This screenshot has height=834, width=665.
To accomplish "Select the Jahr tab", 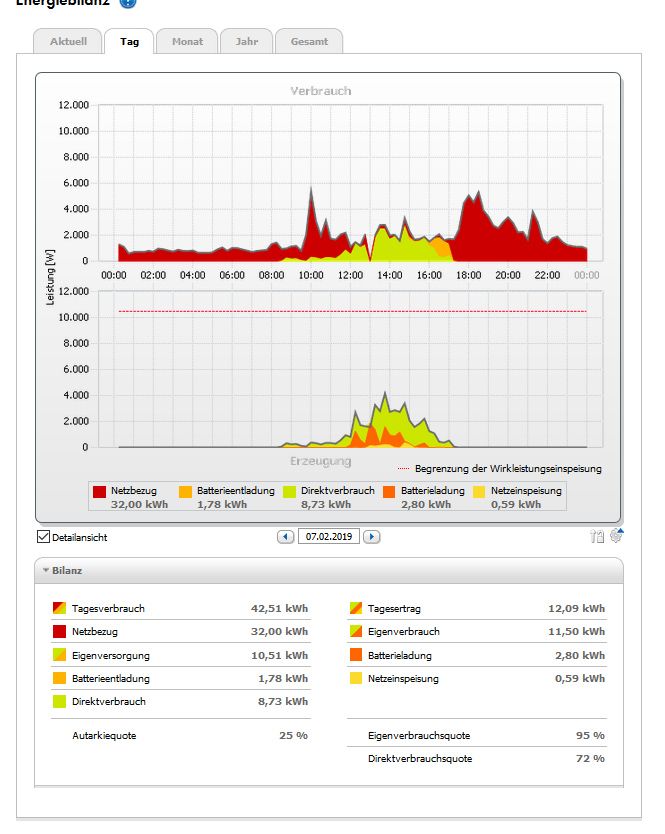I will (x=246, y=41).
